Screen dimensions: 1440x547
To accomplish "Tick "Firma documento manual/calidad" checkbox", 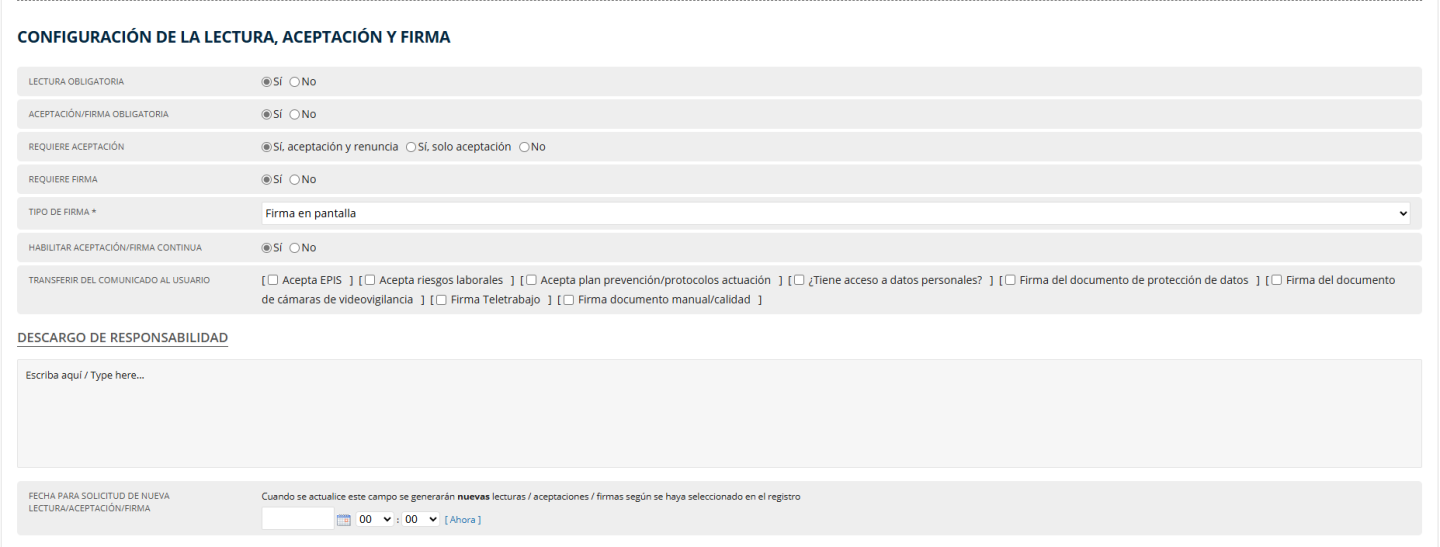I will tap(568, 300).
